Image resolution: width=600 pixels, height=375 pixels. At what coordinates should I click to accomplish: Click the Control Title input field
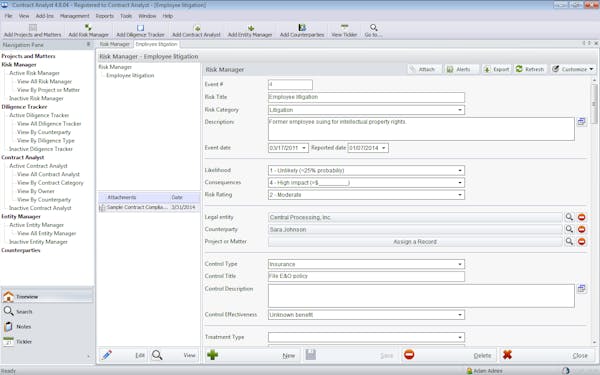pyautogui.click(x=366, y=276)
